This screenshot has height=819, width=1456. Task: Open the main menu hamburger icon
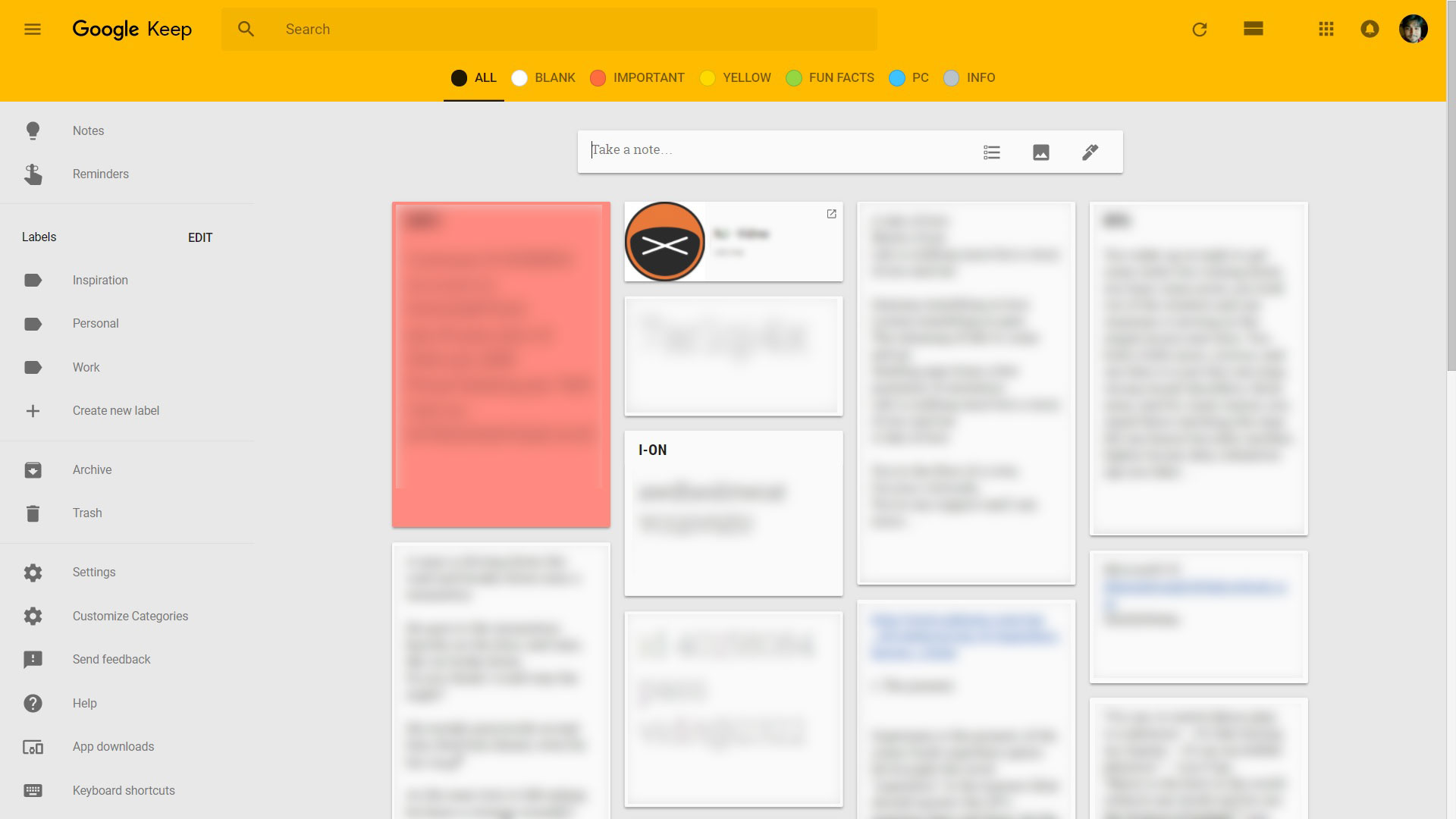tap(33, 30)
